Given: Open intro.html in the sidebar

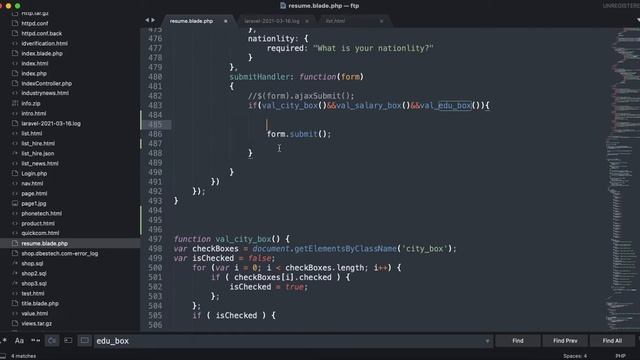Looking at the screenshot, I should [33, 113].
